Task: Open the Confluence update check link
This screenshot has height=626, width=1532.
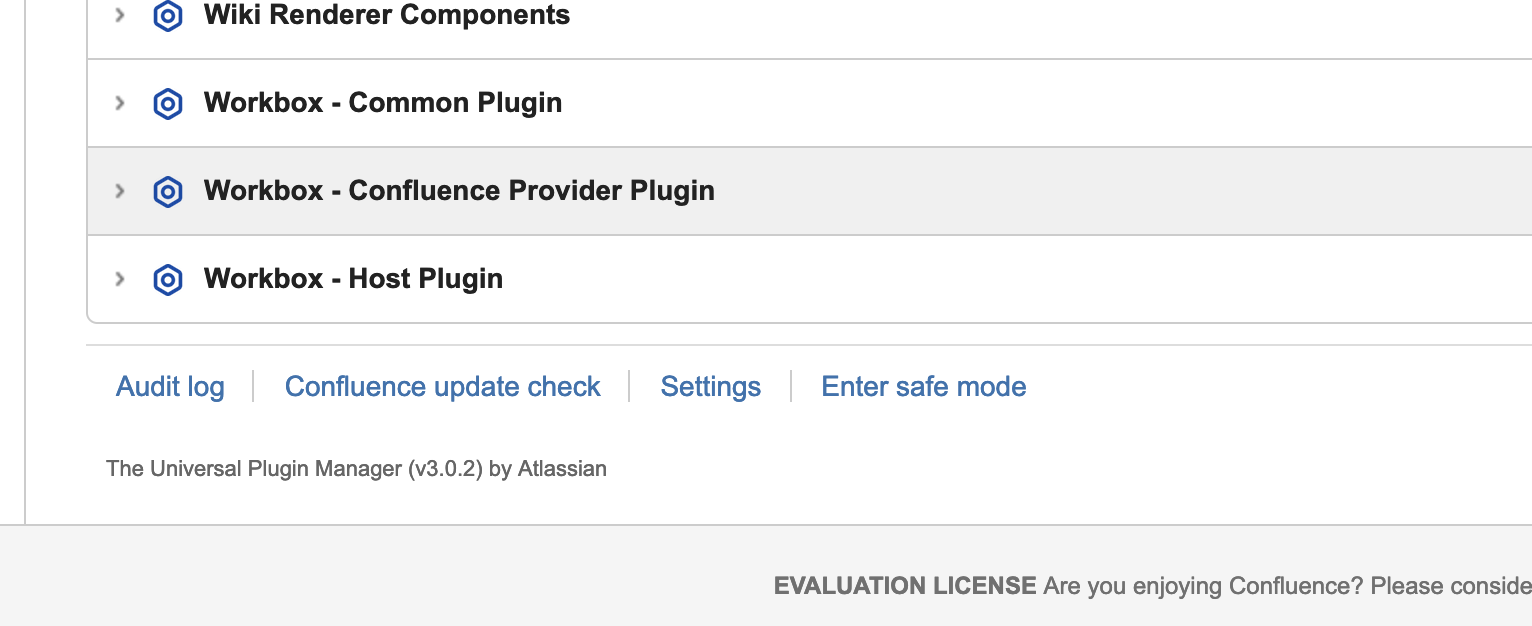Action: pos(443,387)
